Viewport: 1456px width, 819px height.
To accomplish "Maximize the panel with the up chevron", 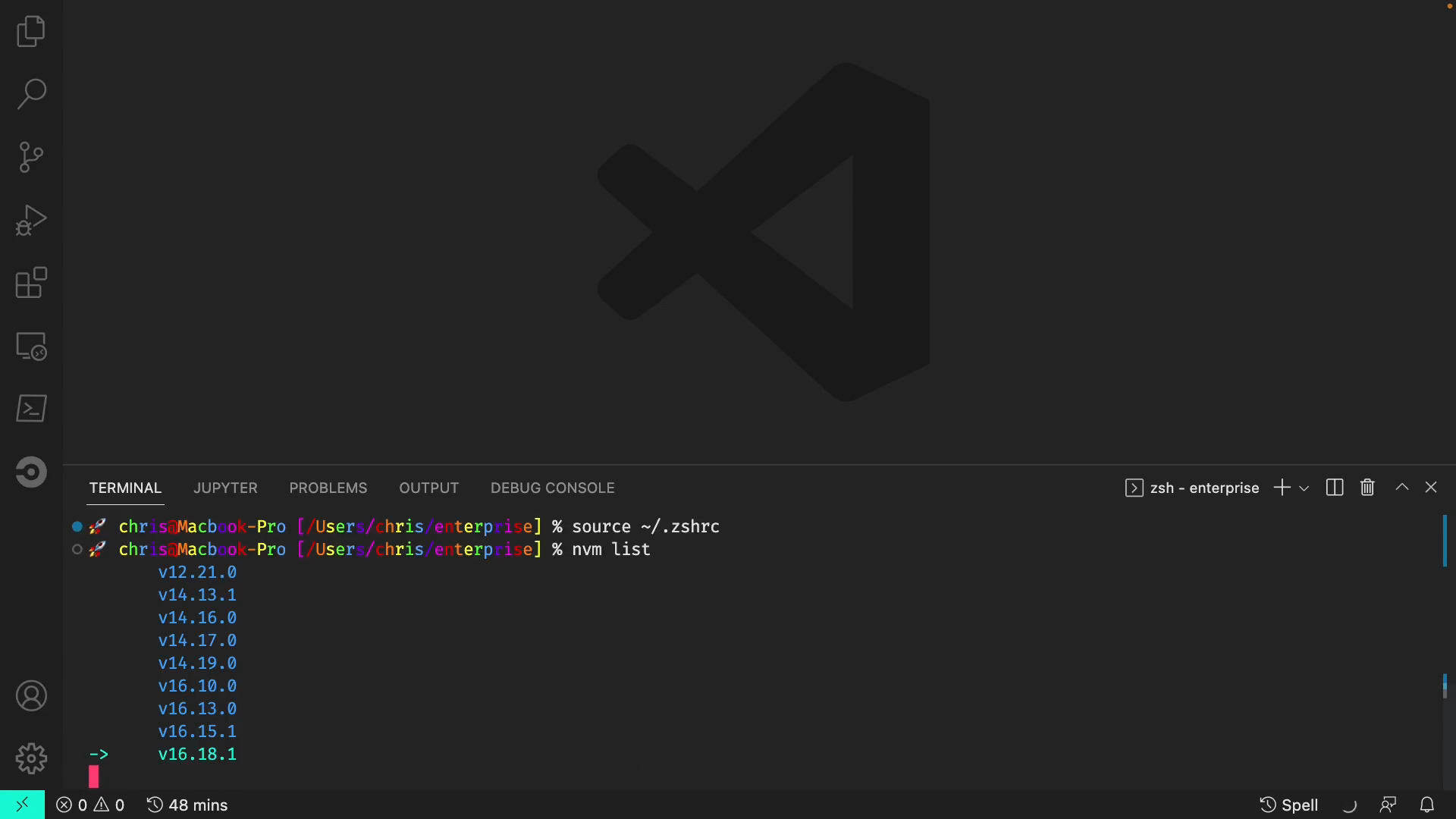I will [1402, 487].
